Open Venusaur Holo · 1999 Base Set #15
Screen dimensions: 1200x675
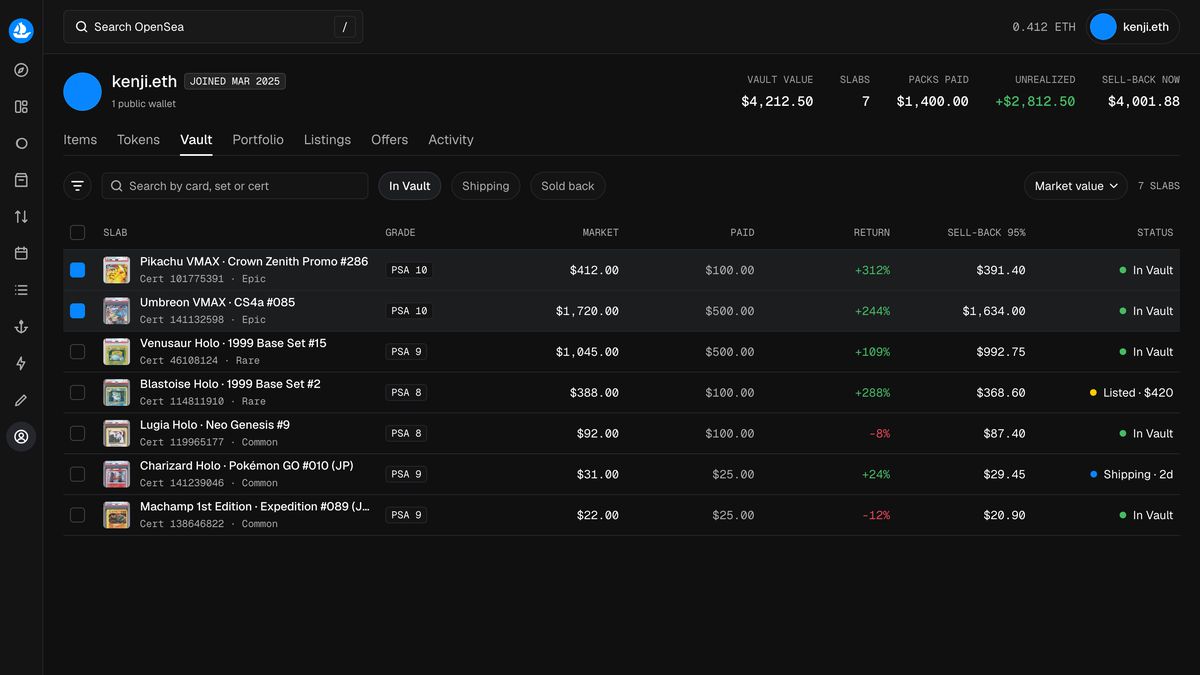point(233,344)
